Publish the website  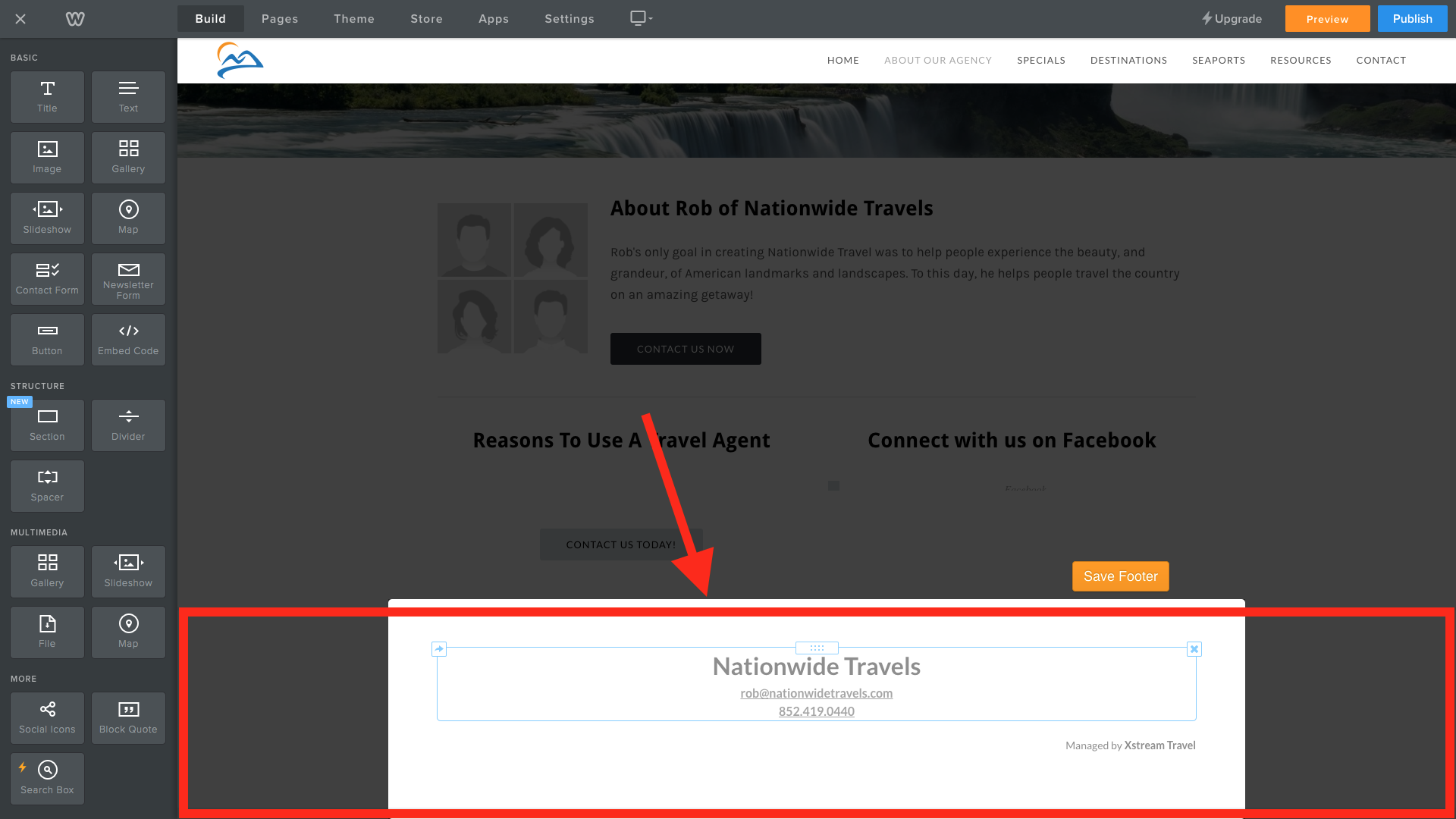tap(1413, 19)
